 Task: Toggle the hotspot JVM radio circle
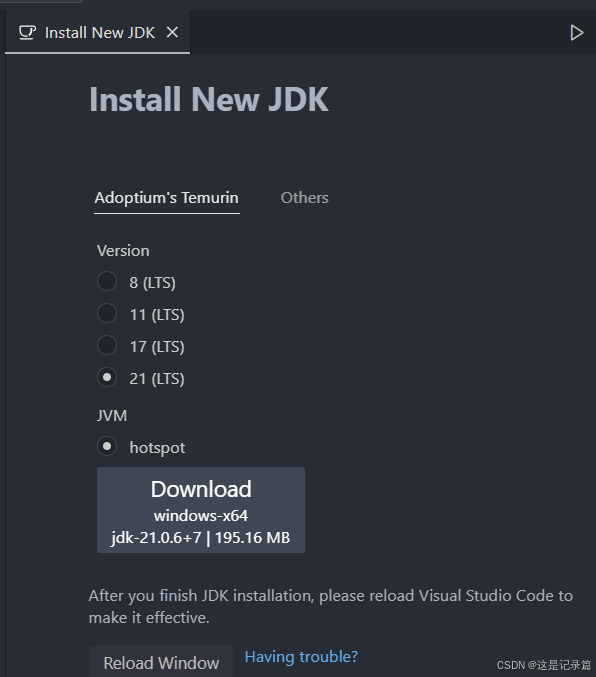pyautogui.click(x=107, y=446)
